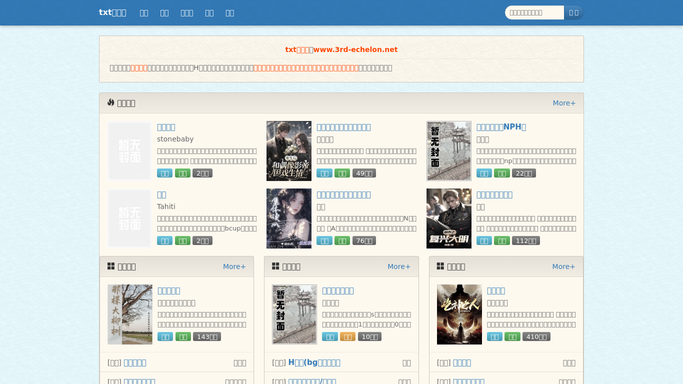The image size is (683, 384).
Task: Click More+ above the 143-chapter book
Action: click(x=234, y=266)
